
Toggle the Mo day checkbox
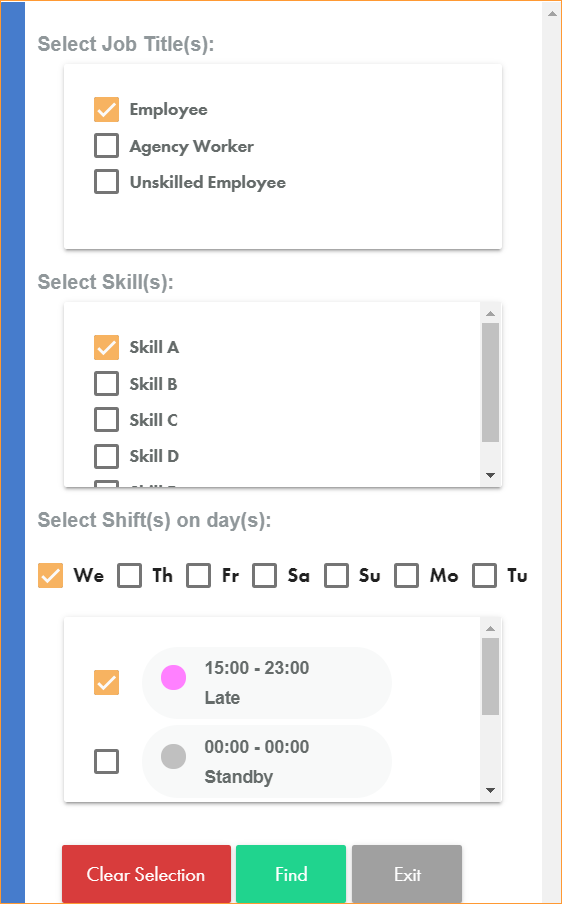coord(406,575)
